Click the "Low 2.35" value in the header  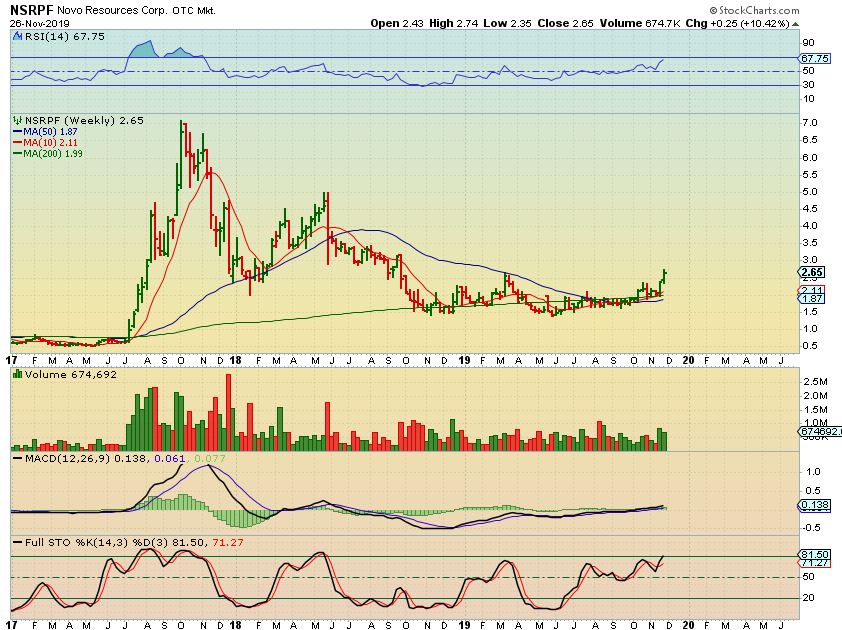508,24
